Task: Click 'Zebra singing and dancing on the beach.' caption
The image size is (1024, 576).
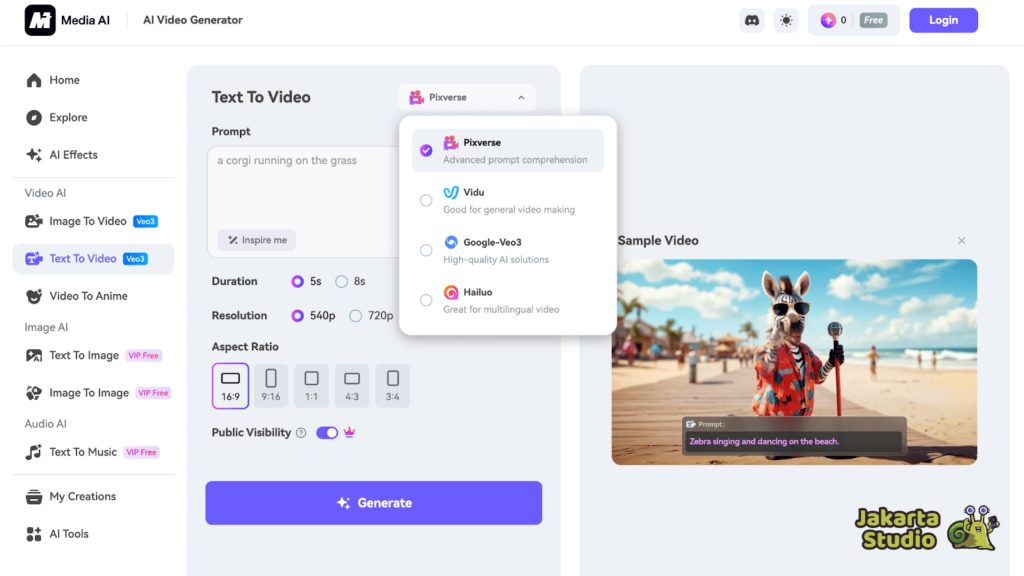Action: click(764, 441)
